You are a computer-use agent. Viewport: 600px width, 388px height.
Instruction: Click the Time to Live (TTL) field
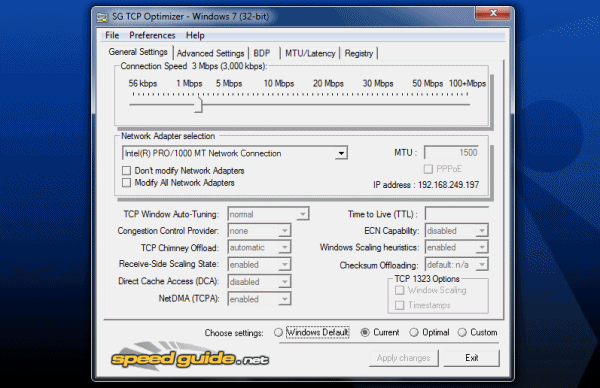pyautogui.click(x=457, y=214)
